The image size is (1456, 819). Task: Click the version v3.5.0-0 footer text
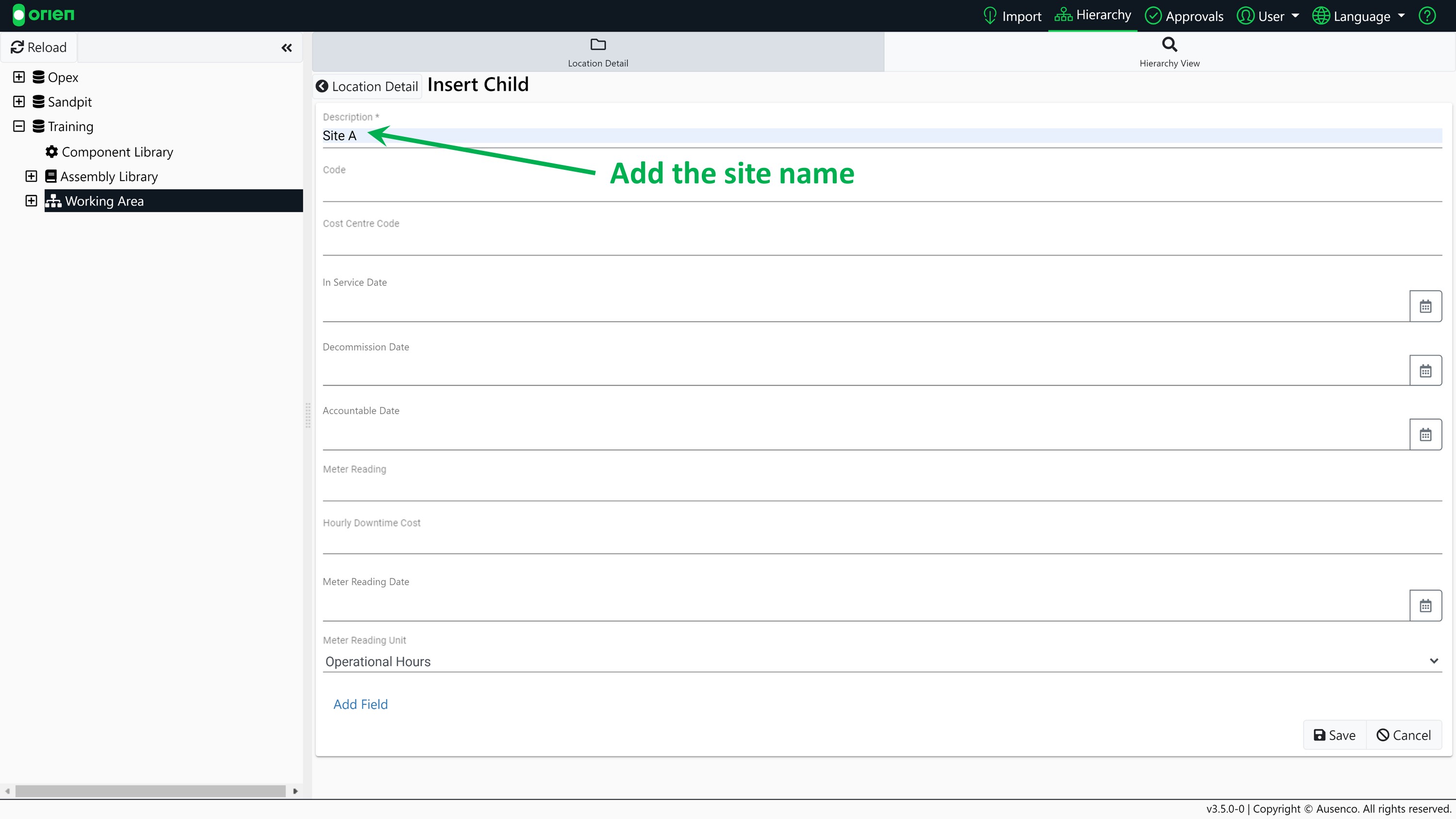pyautogui.click(x=1225, y=809)
